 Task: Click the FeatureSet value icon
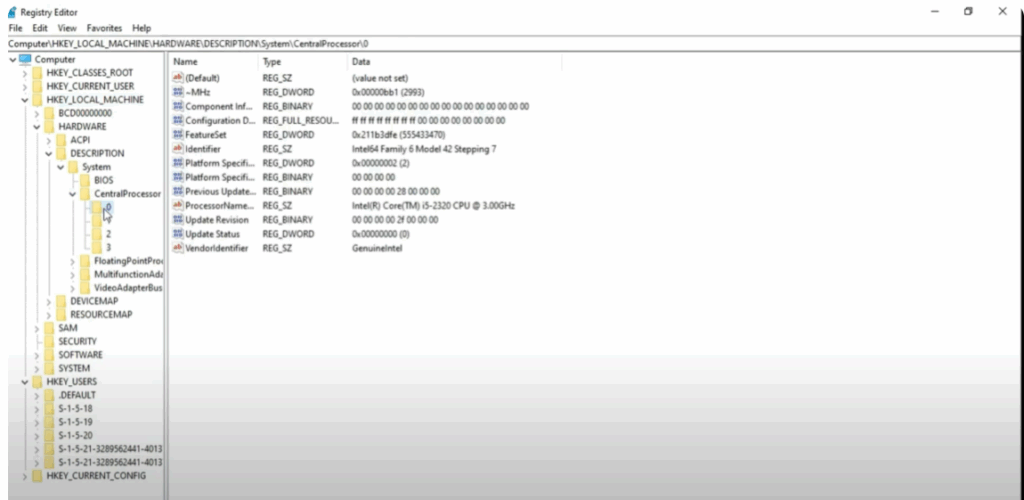point(178,134)
